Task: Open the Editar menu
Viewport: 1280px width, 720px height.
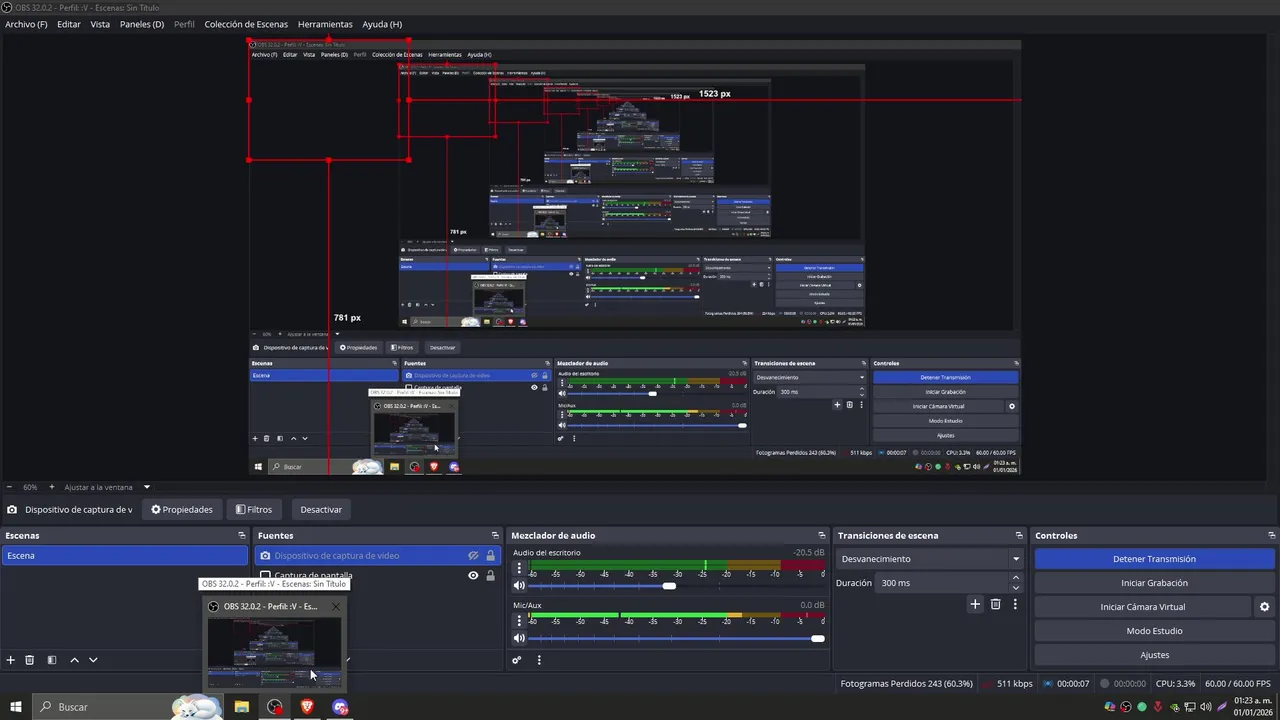Action: (69, 24)
